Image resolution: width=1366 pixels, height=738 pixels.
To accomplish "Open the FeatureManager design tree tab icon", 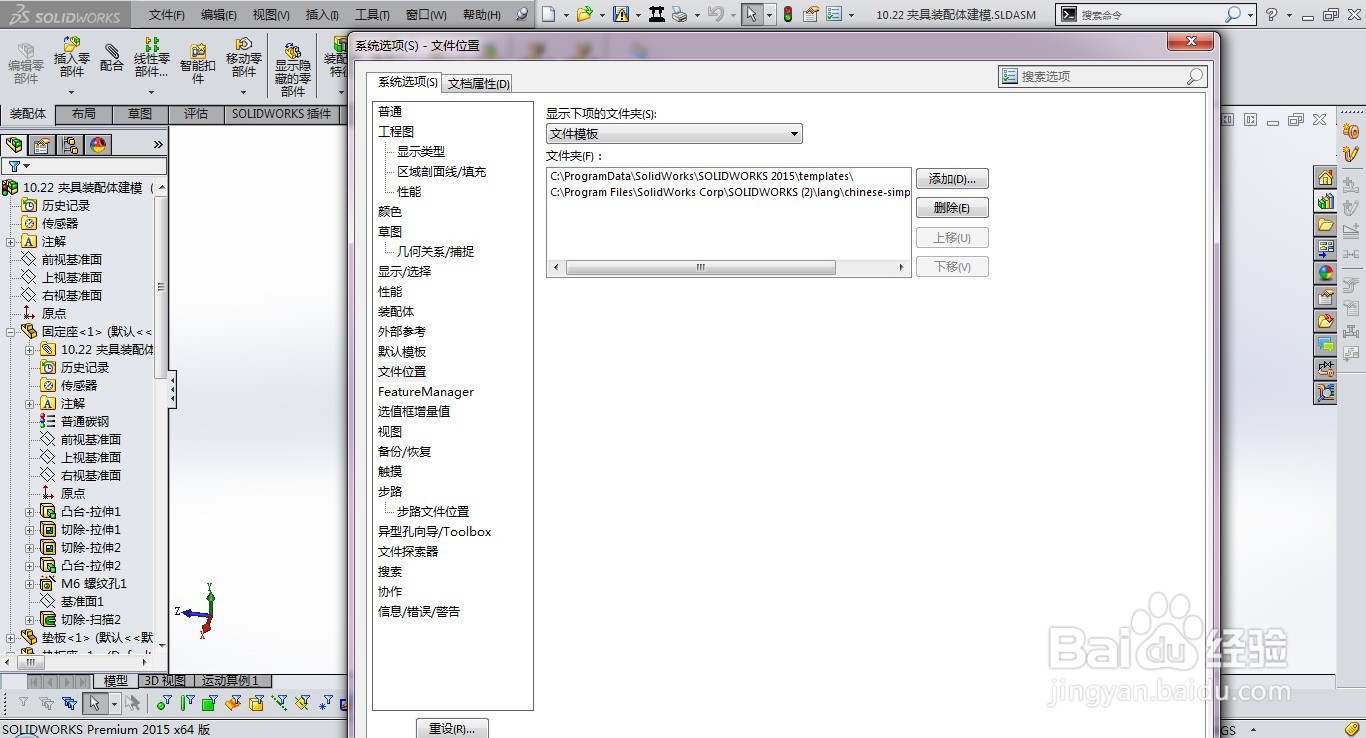I will click(14, 145).
